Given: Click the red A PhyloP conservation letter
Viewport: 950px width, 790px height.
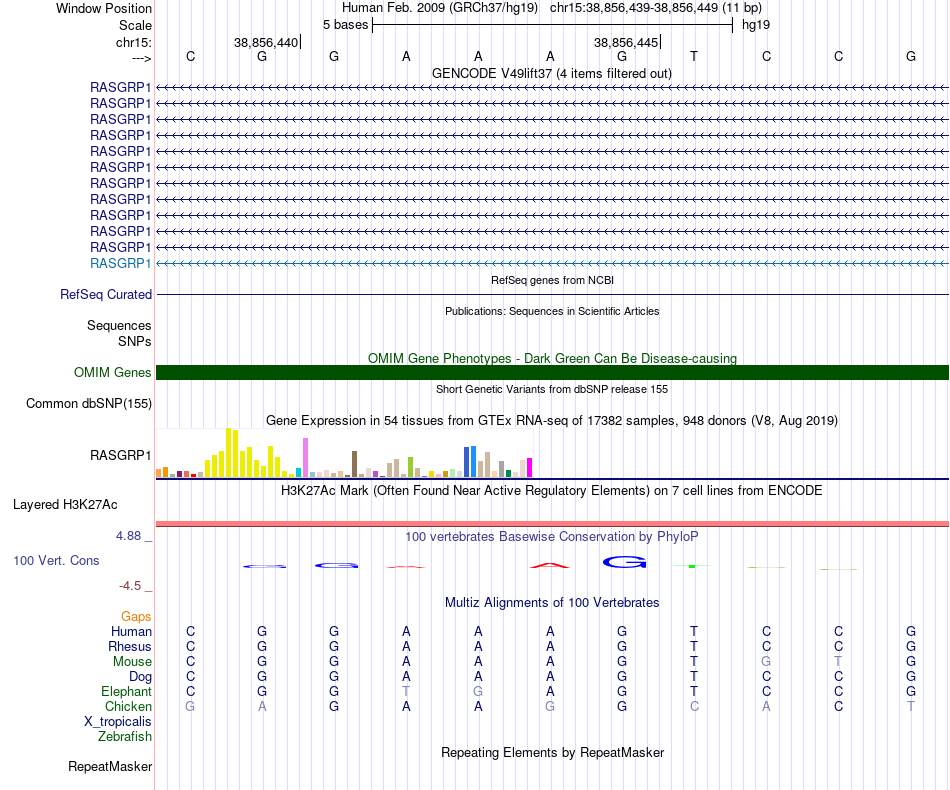Looking at the screenshot, I should pyautogui.click(x=550, y=566).
